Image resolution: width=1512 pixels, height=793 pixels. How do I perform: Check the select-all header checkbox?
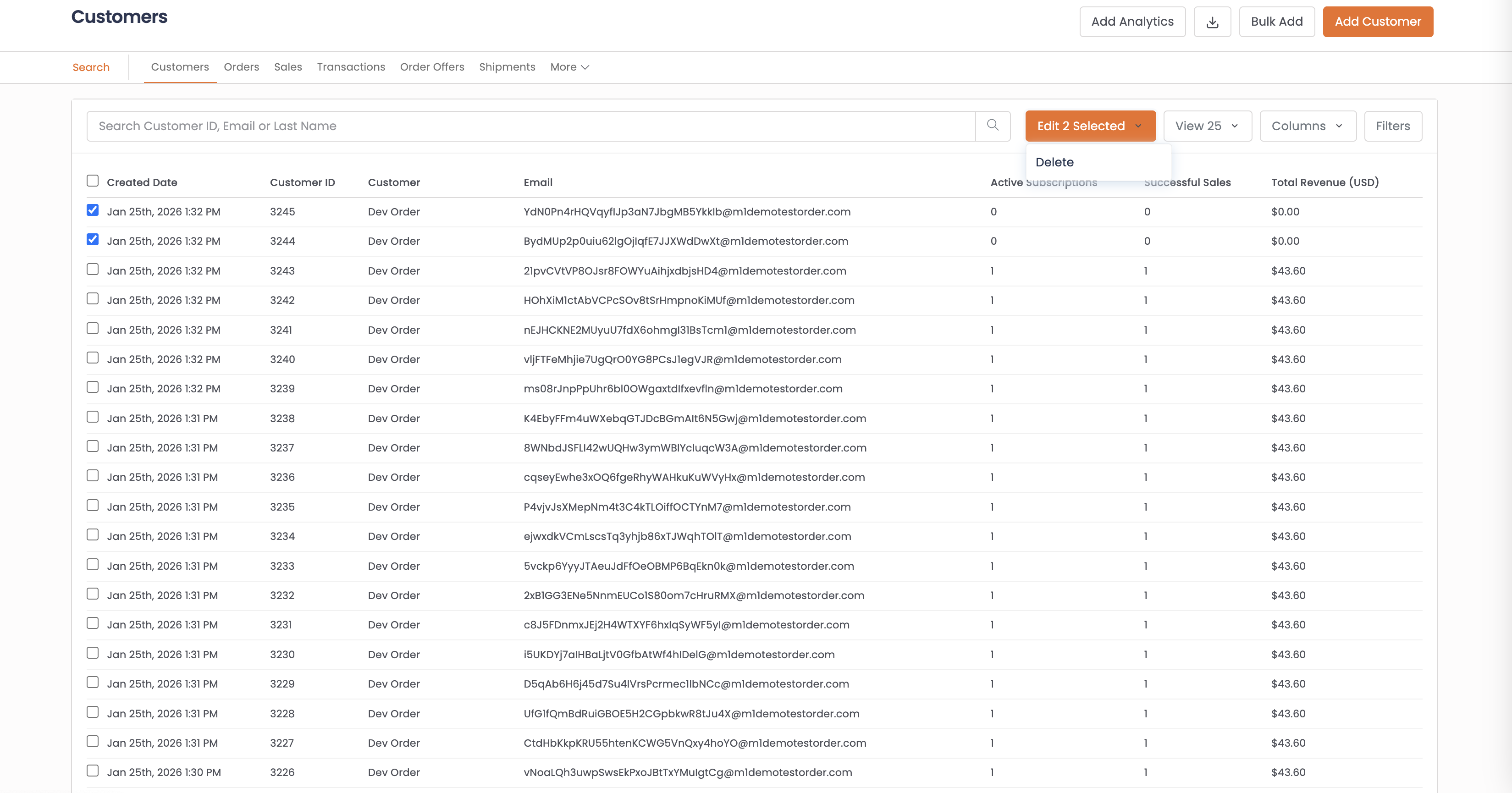tap(93, 181)
